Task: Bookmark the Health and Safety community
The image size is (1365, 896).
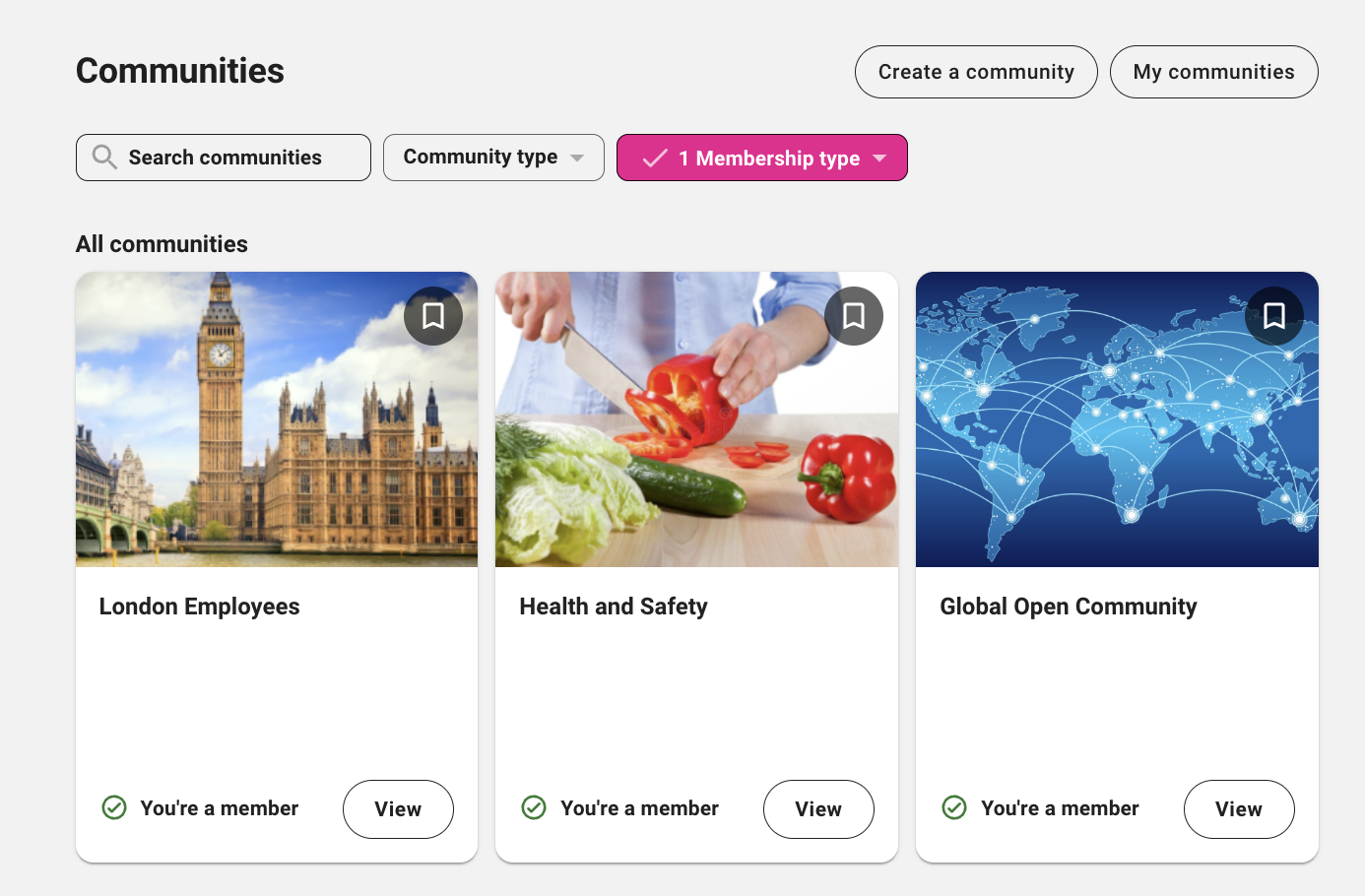Action: point(854,316)
